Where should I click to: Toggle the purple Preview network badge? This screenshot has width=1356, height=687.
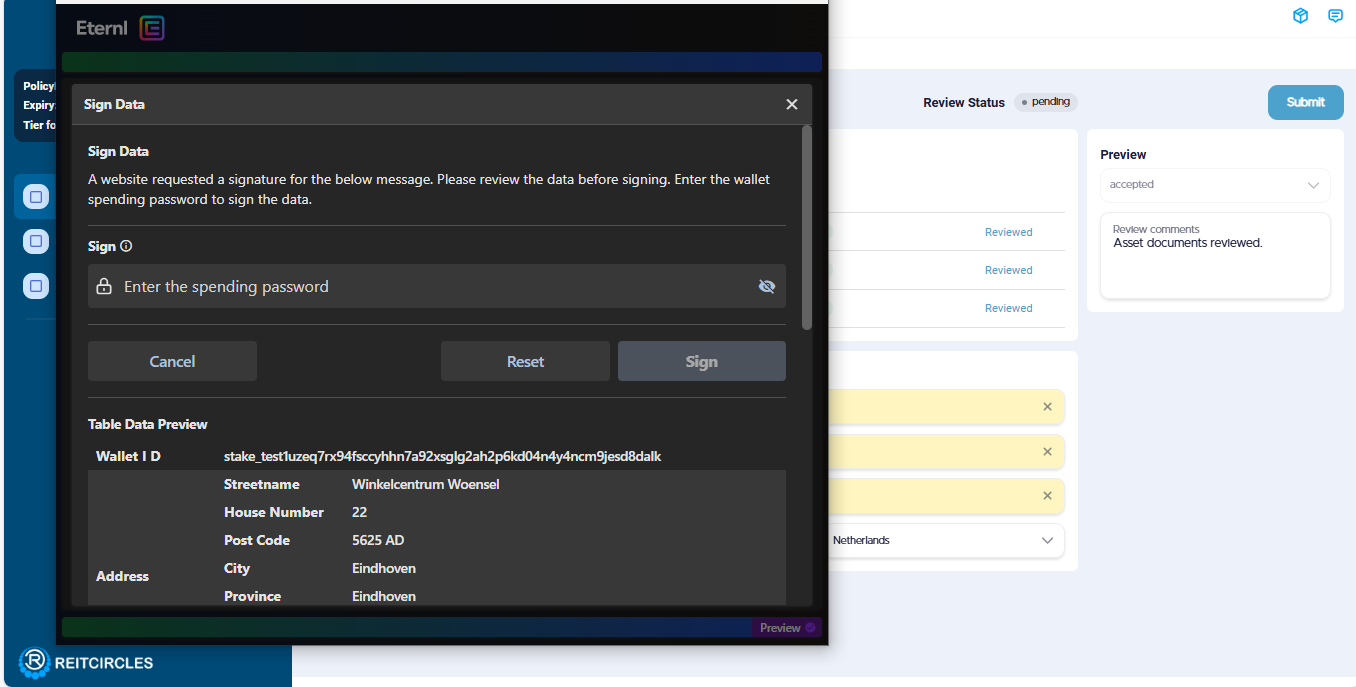pos(786,628)
